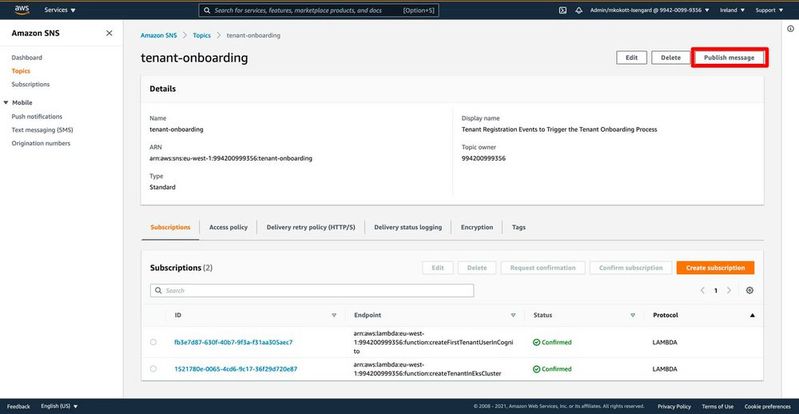Open subscription fb3e7d87-630f-40b7 link
This screenshot has height=414, width=799.
click(233, 342)
